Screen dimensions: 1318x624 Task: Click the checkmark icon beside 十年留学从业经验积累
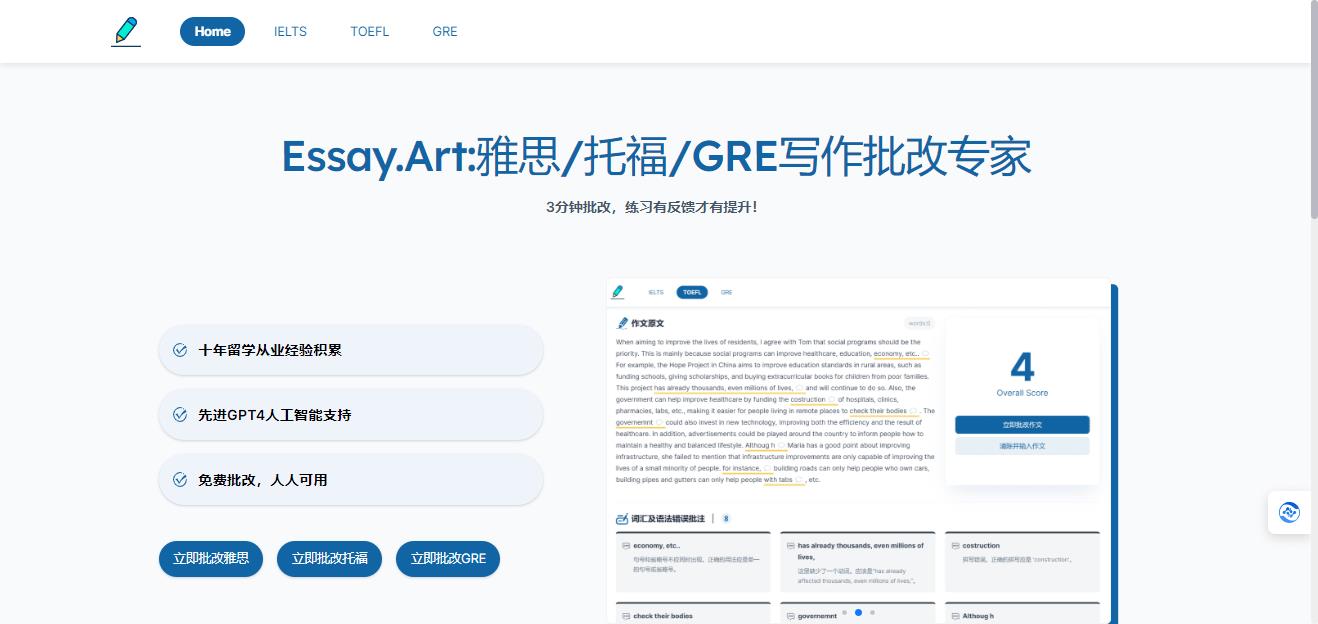180,350
